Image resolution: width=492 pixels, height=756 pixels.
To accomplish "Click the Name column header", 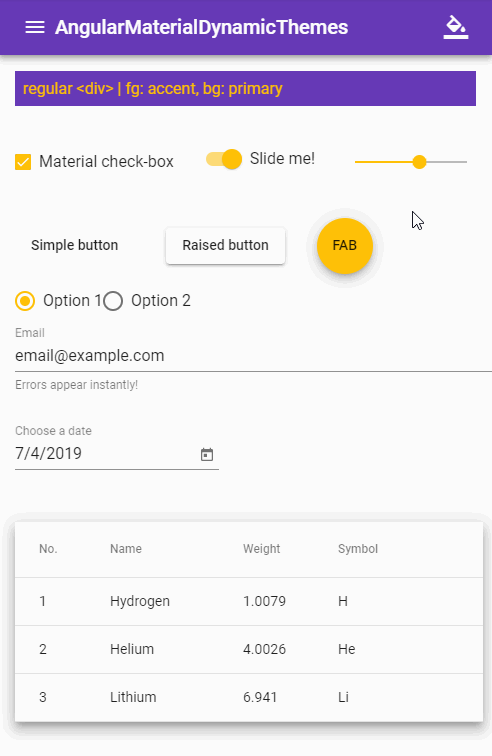I will [x=126, y=549].
